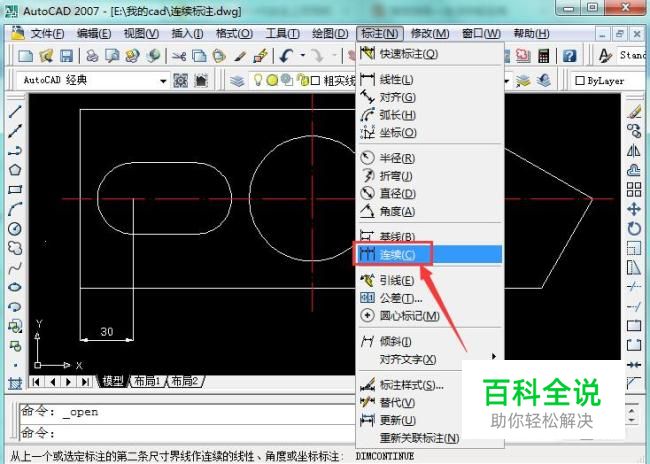The image size is (650, 464).
Task: Click the Cut scissors icon
Action: 179,56
